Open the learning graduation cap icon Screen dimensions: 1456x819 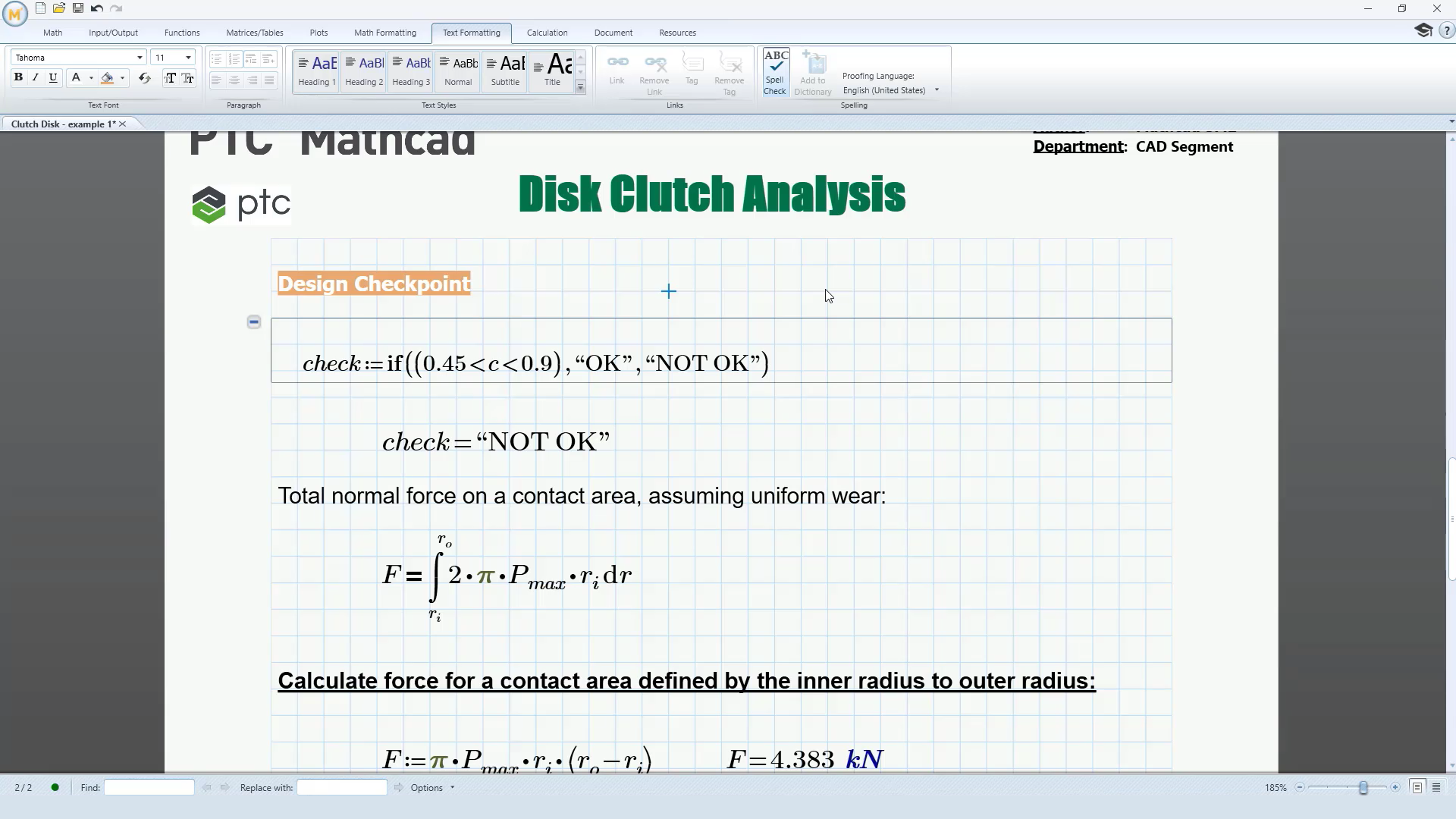click(x=1423, y=30)
